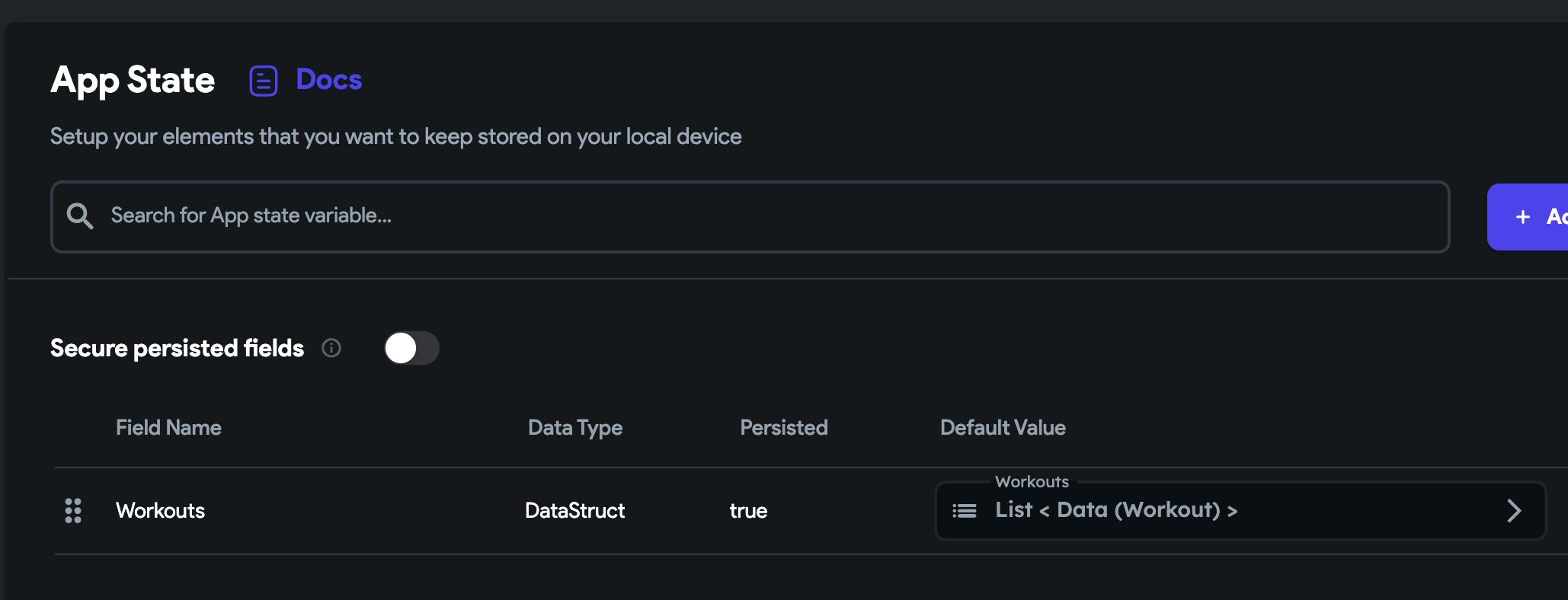1568x600 pixels.
Task: Click the list icon in Default Value
Action: [965, 510]
